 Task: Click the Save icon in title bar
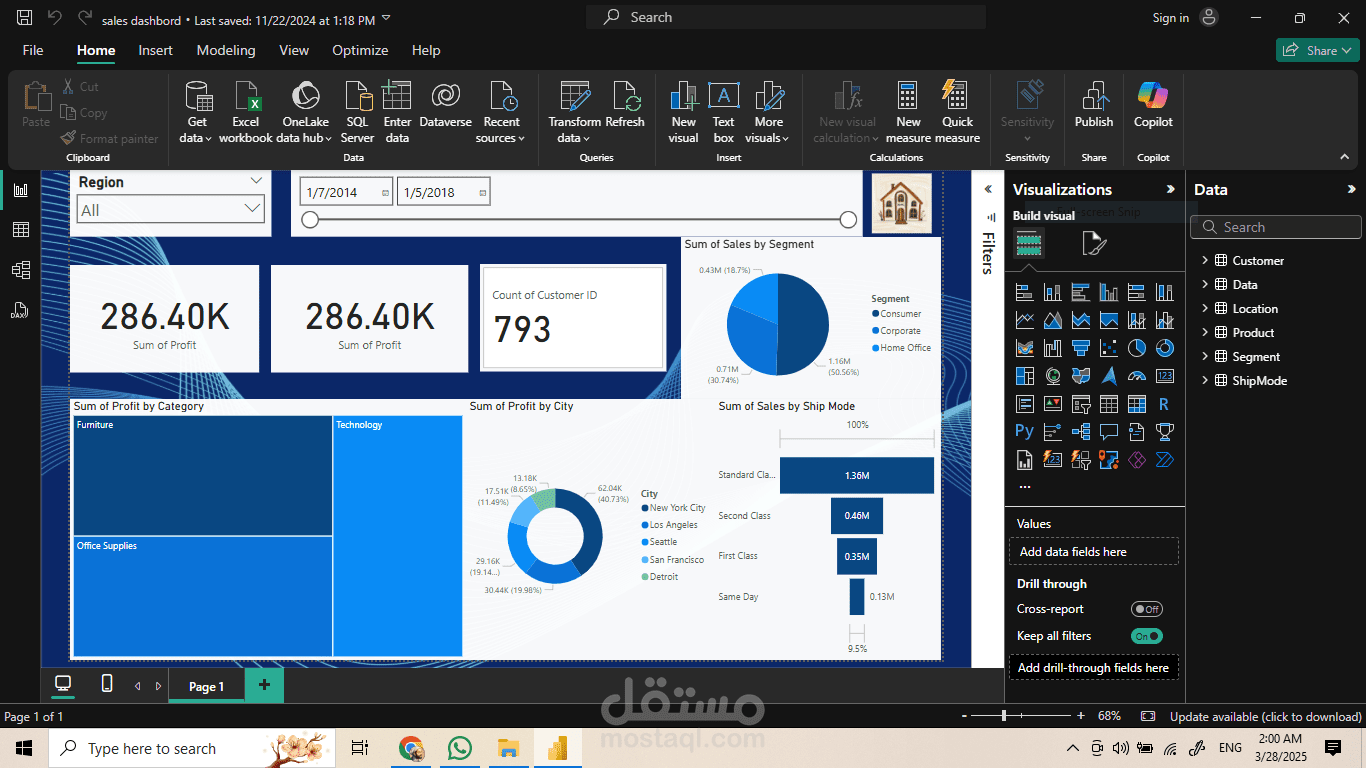[24, 18]
